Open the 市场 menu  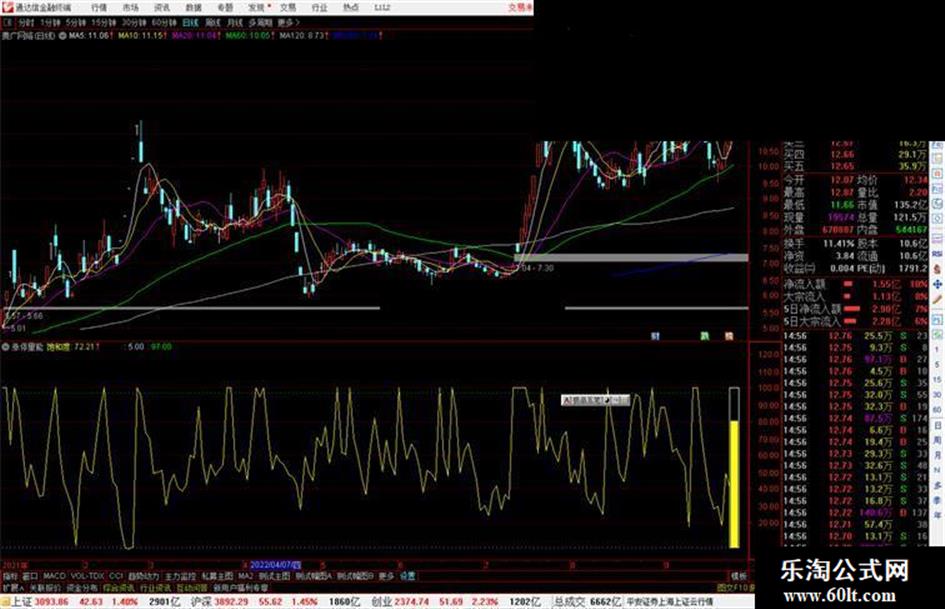(x=130, y=8)
